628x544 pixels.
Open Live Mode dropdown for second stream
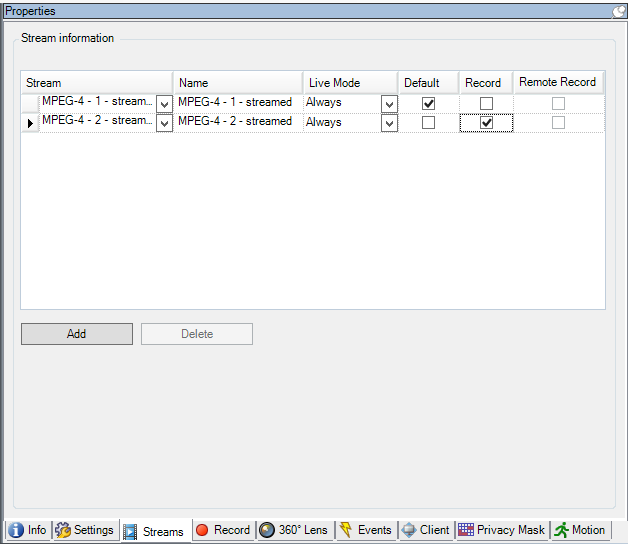(x=389, y=124)
